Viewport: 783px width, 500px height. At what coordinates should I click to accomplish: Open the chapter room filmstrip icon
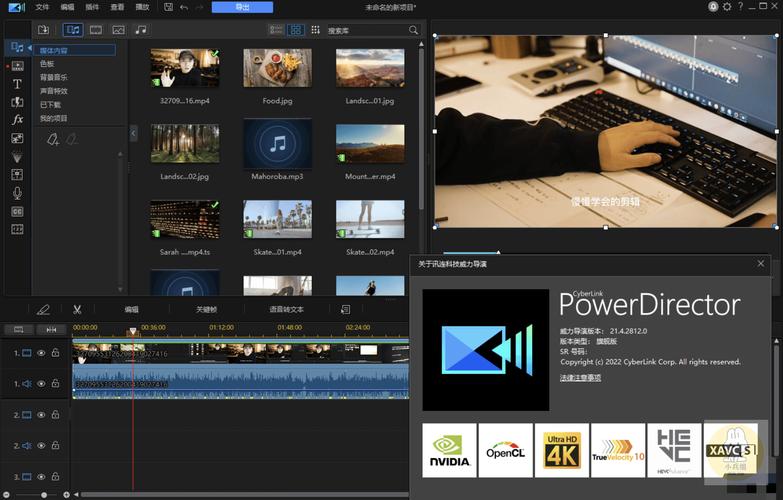pyautogui.click(x=17, y=229)
